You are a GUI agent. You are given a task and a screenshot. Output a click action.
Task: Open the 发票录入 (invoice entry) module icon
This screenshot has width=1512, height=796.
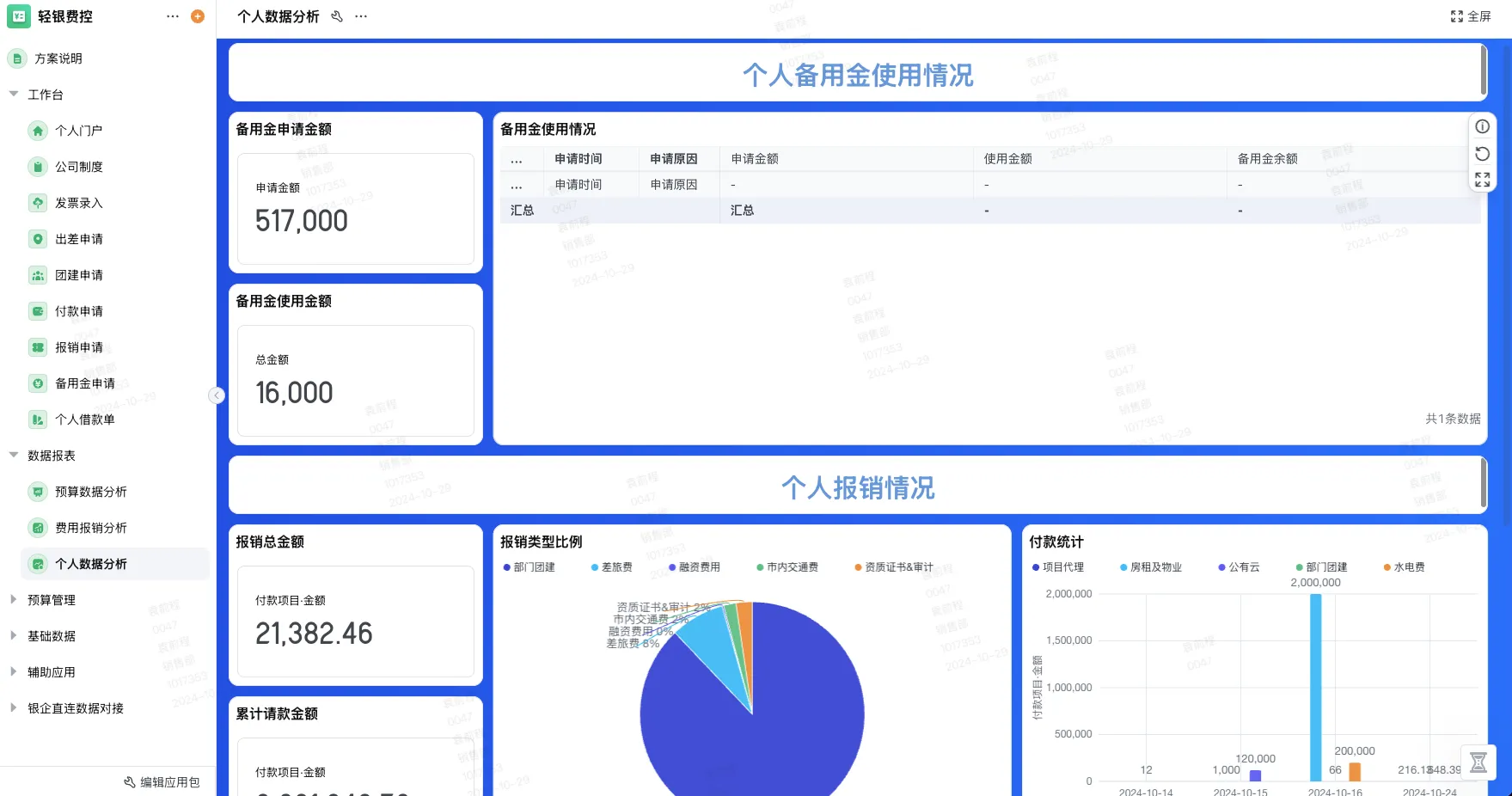coord(38,203)
